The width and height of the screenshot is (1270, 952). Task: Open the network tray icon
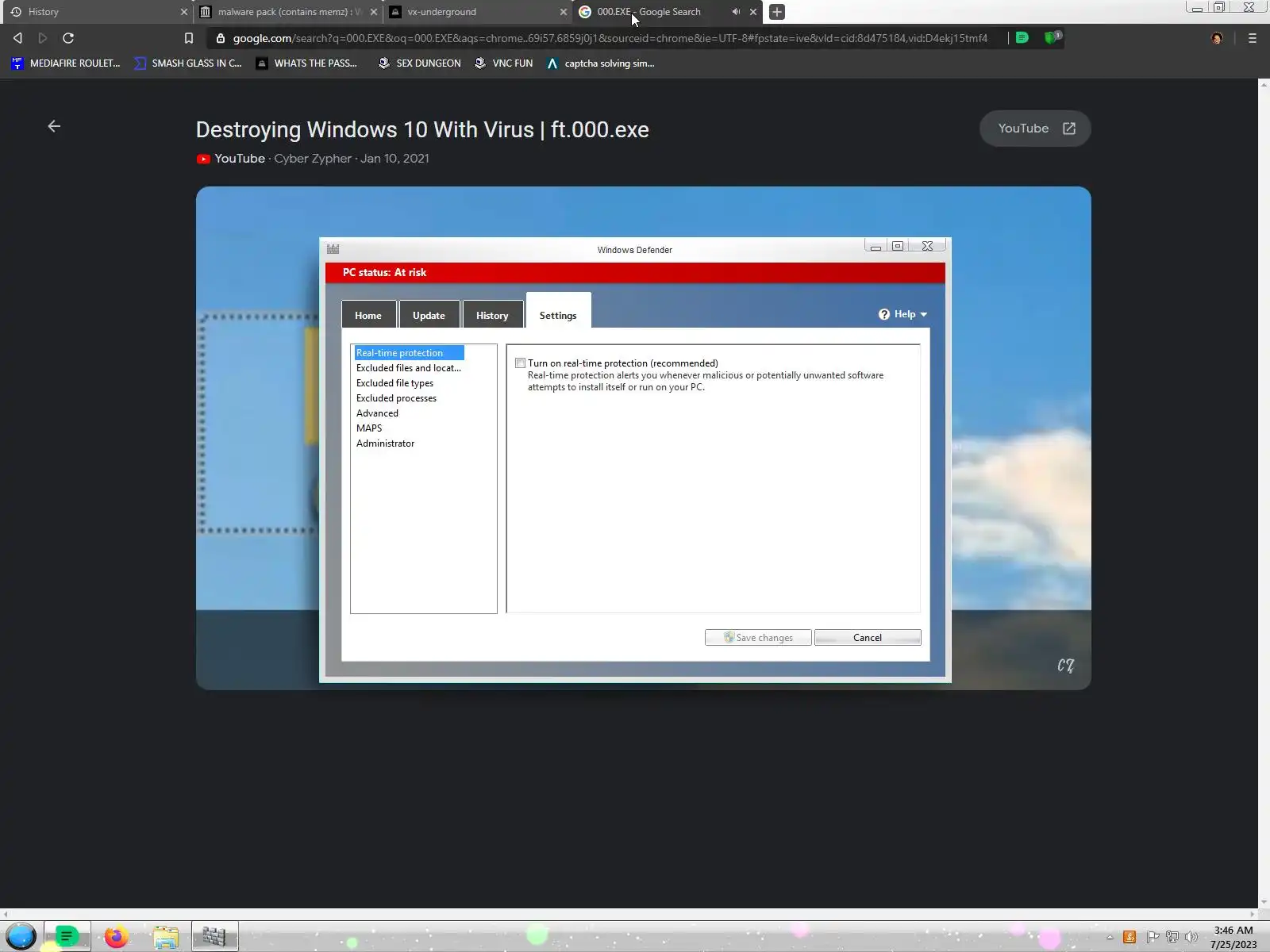point(1172,938)
